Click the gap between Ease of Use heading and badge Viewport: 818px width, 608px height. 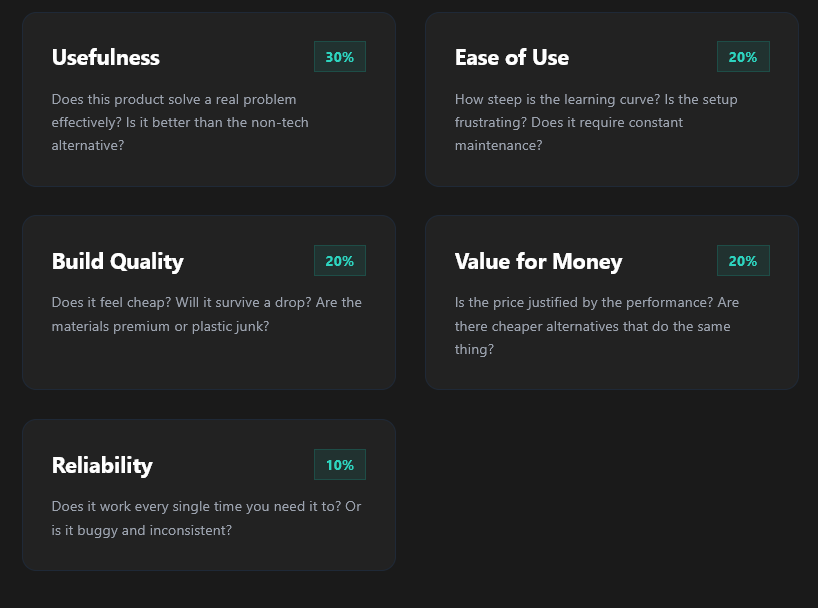642,58
